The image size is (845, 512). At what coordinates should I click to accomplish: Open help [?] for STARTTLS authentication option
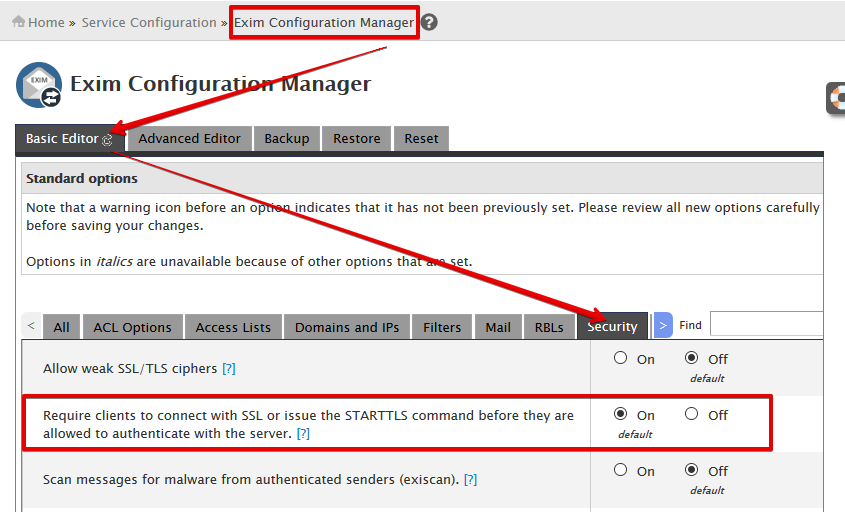click(x=303, y=433)
